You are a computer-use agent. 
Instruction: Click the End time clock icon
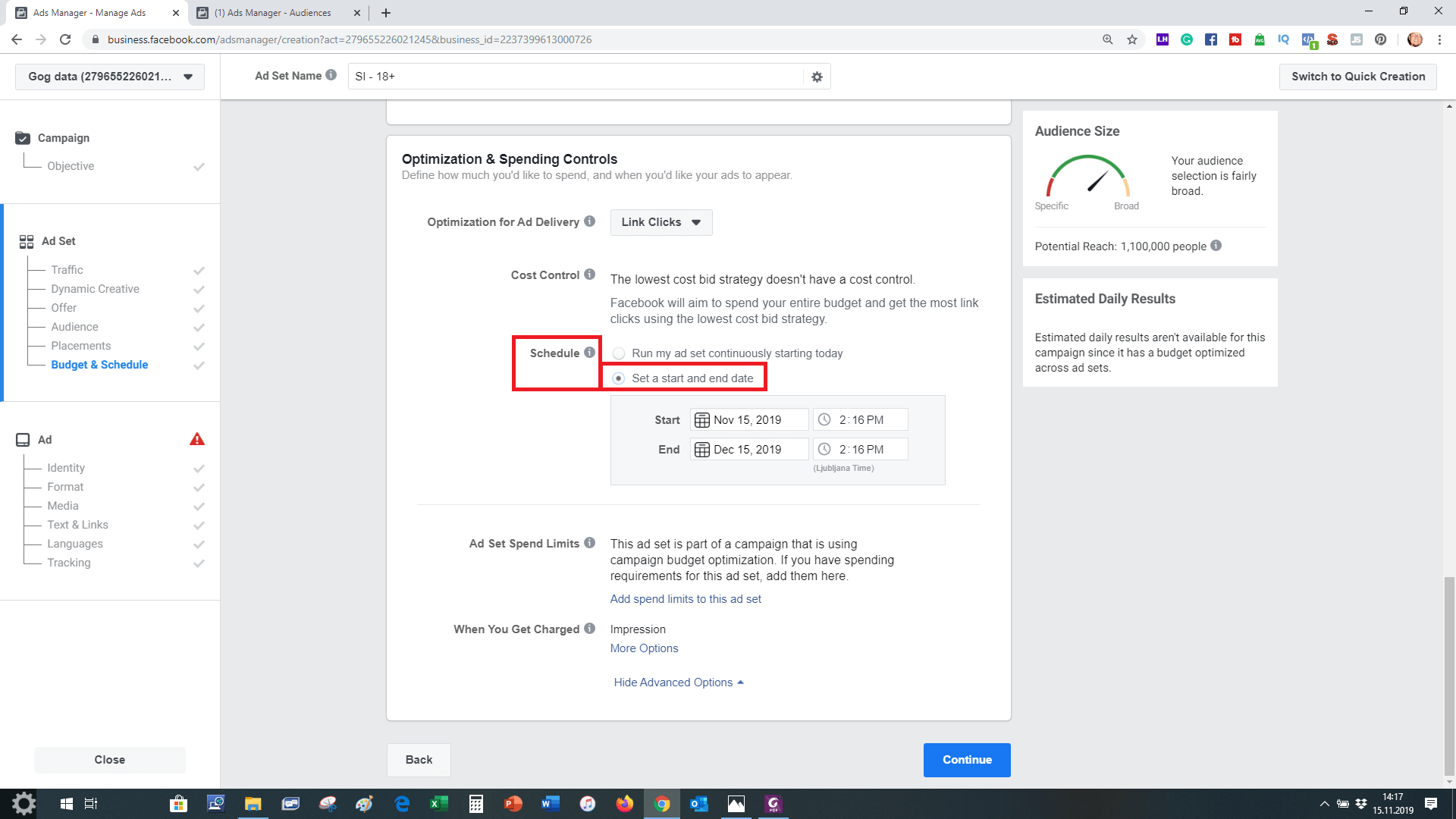(x=824, y=450)
